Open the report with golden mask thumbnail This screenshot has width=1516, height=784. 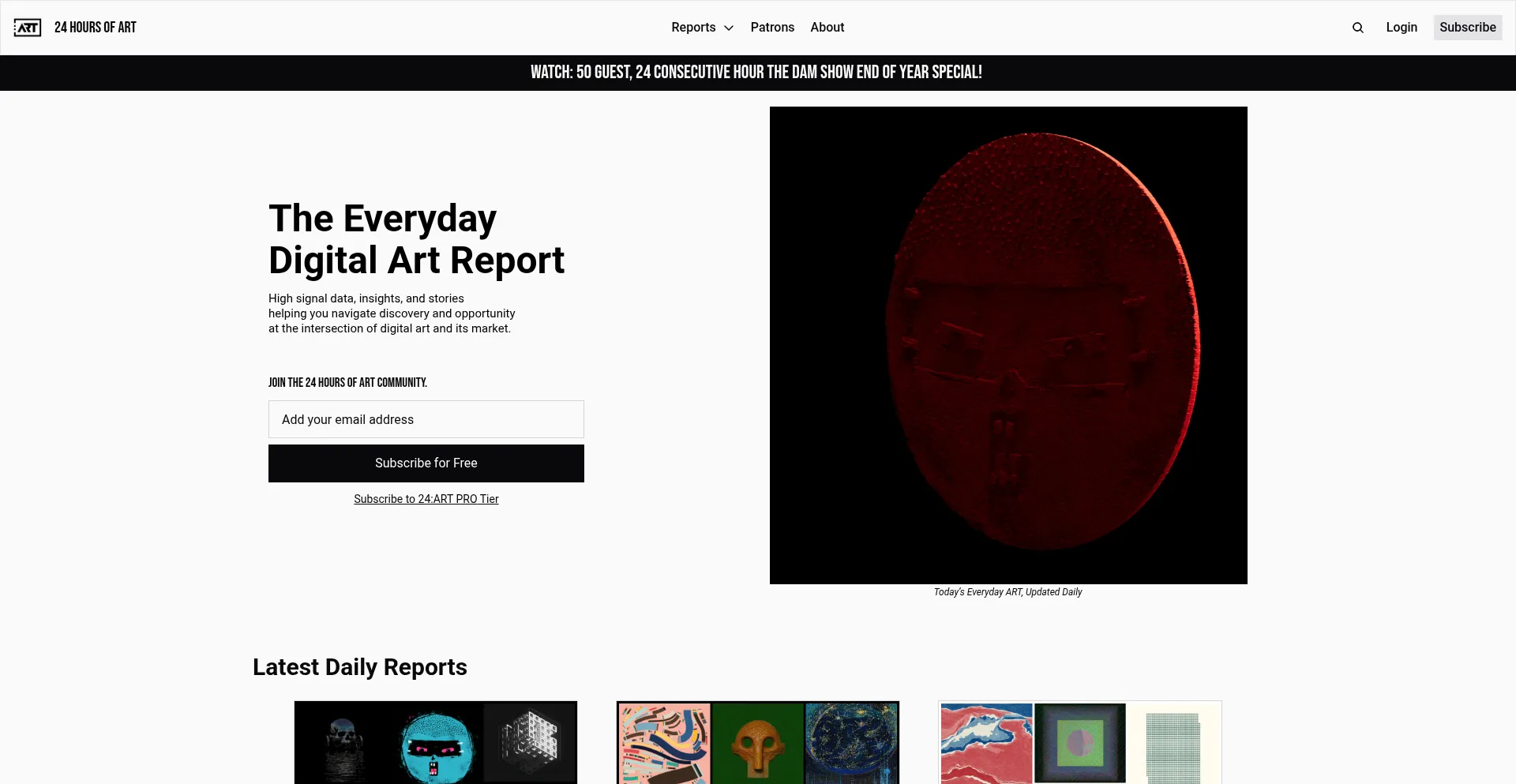(757, 744)
